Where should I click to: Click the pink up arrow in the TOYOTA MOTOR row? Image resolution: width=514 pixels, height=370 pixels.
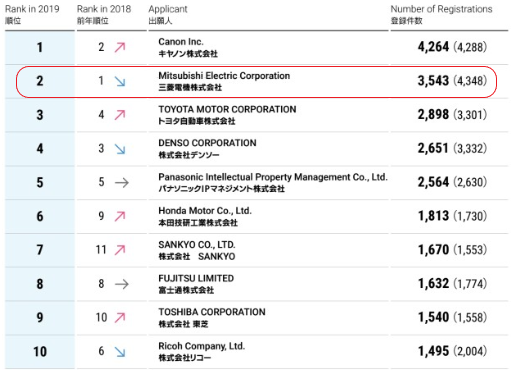(120, 115)
